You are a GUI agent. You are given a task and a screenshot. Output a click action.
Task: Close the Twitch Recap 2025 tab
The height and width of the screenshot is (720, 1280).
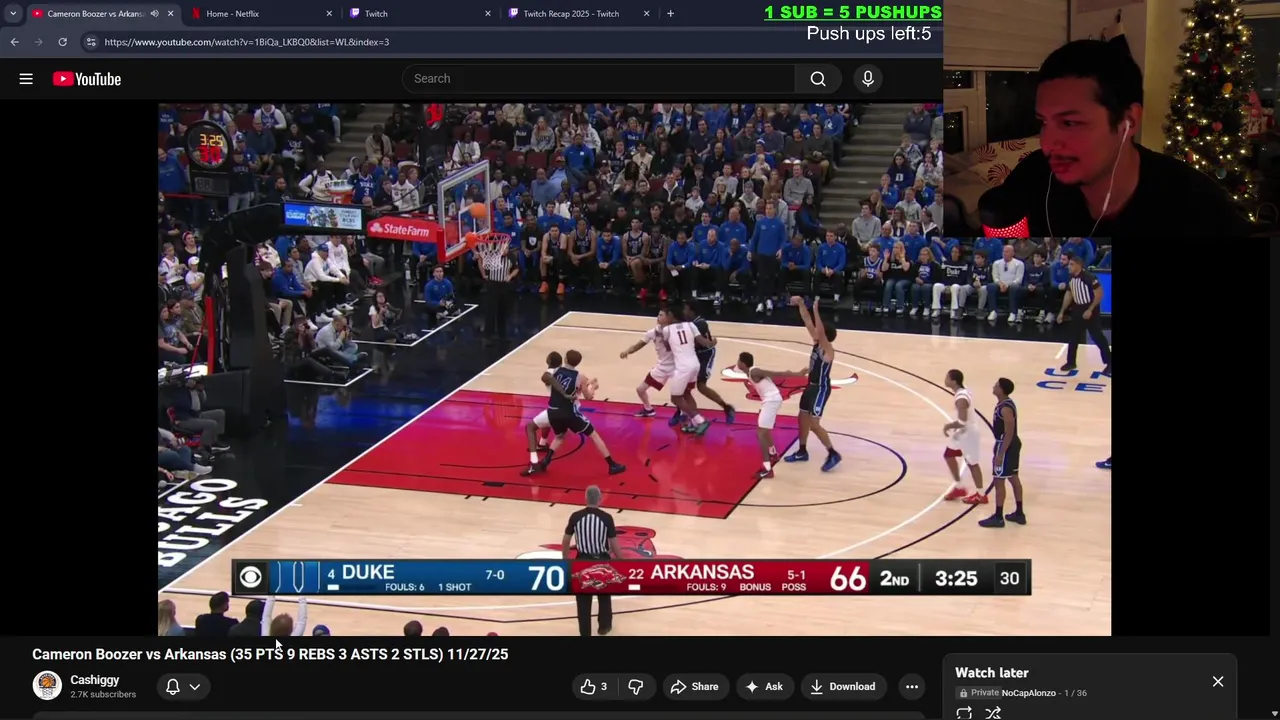646,14
